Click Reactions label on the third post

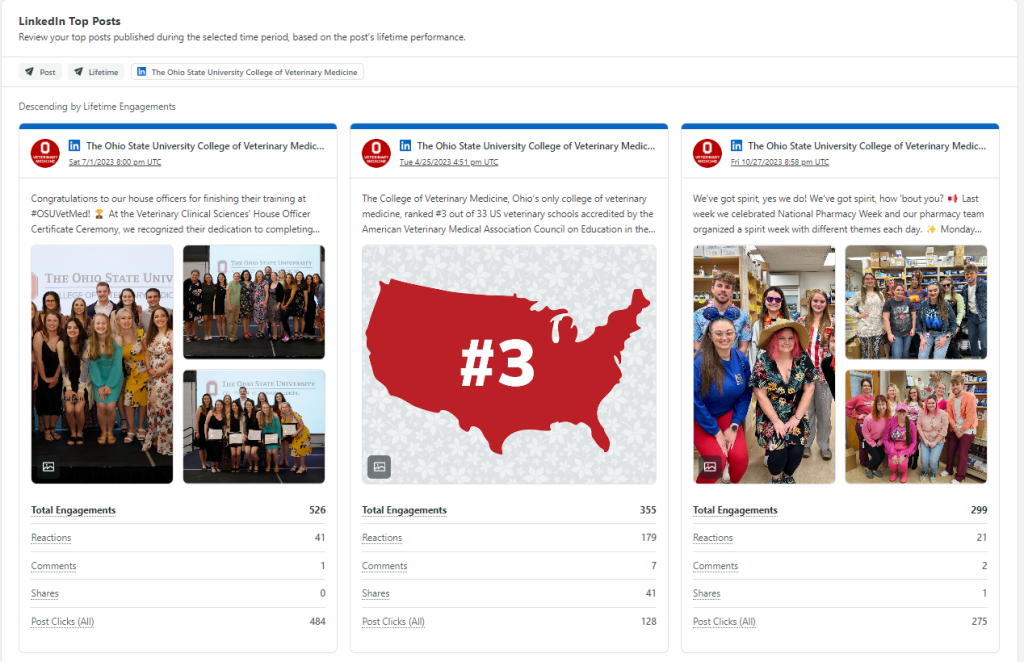[713, 538]
